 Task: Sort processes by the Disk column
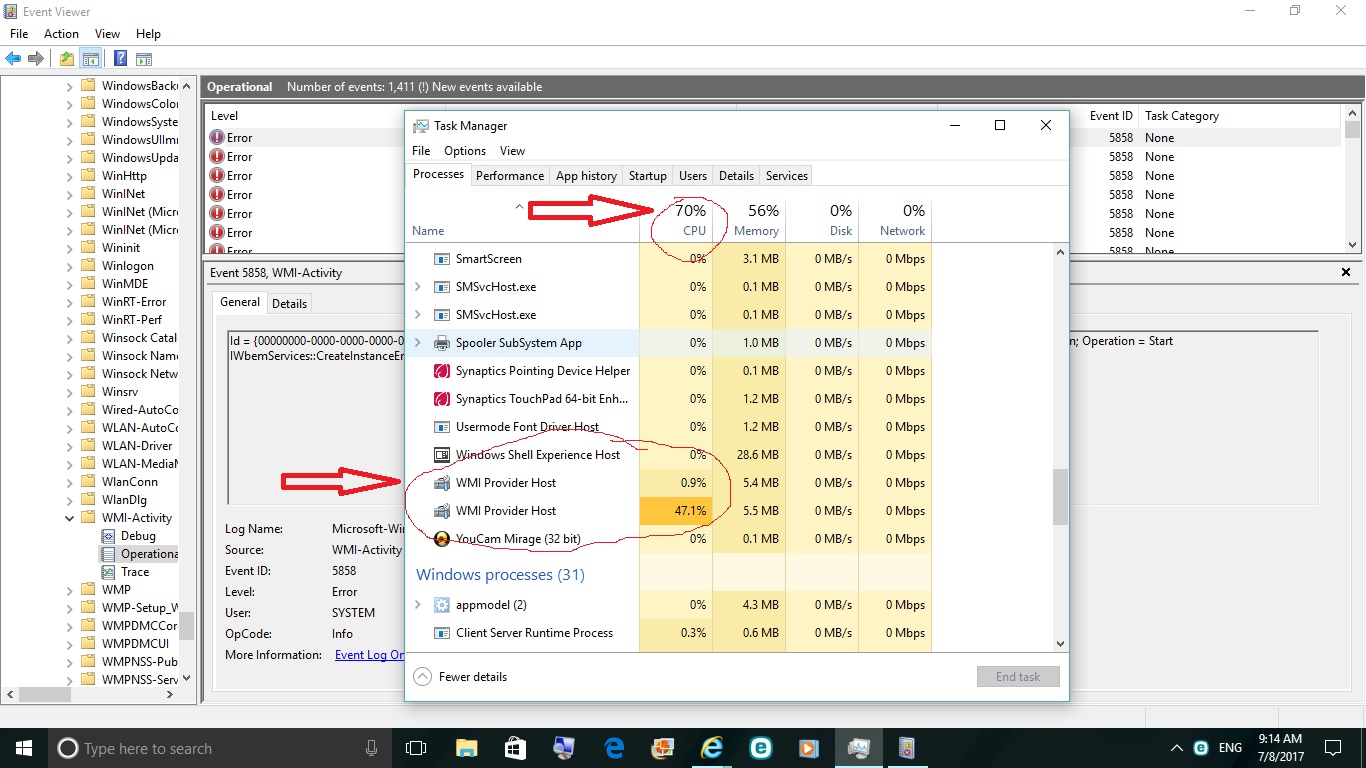(822, 220)
